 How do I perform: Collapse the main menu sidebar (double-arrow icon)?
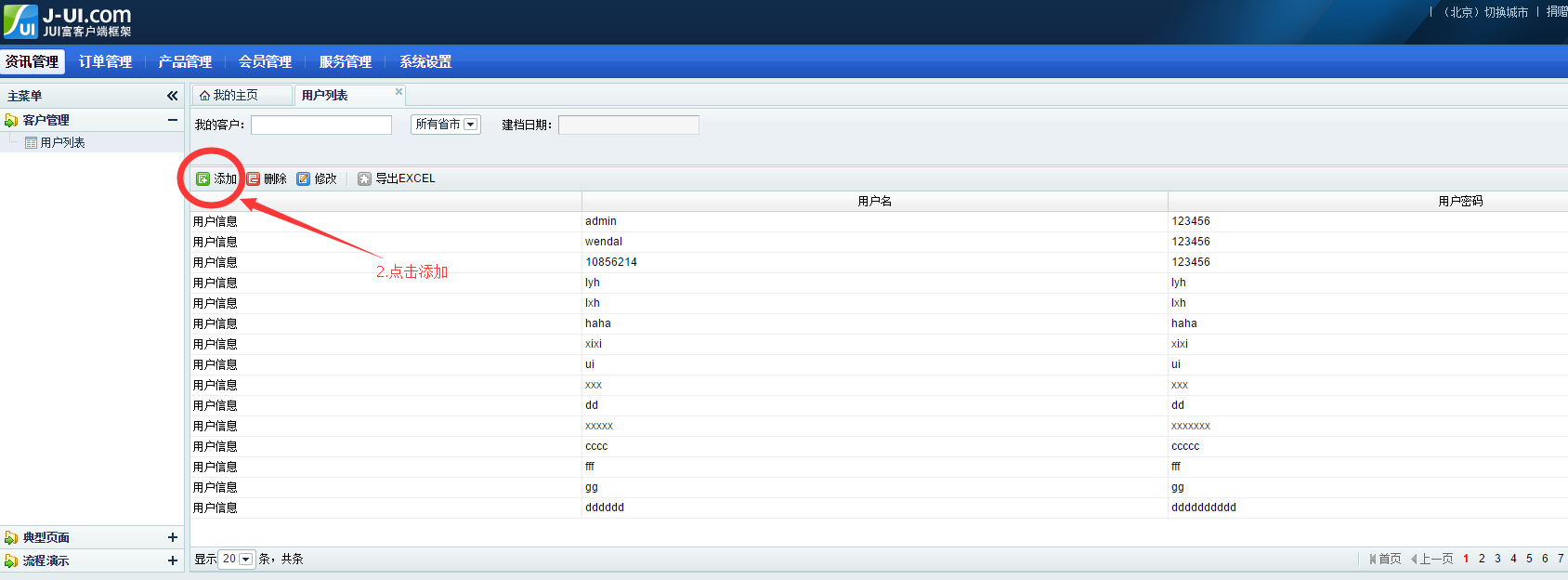(x=172, y=96)
